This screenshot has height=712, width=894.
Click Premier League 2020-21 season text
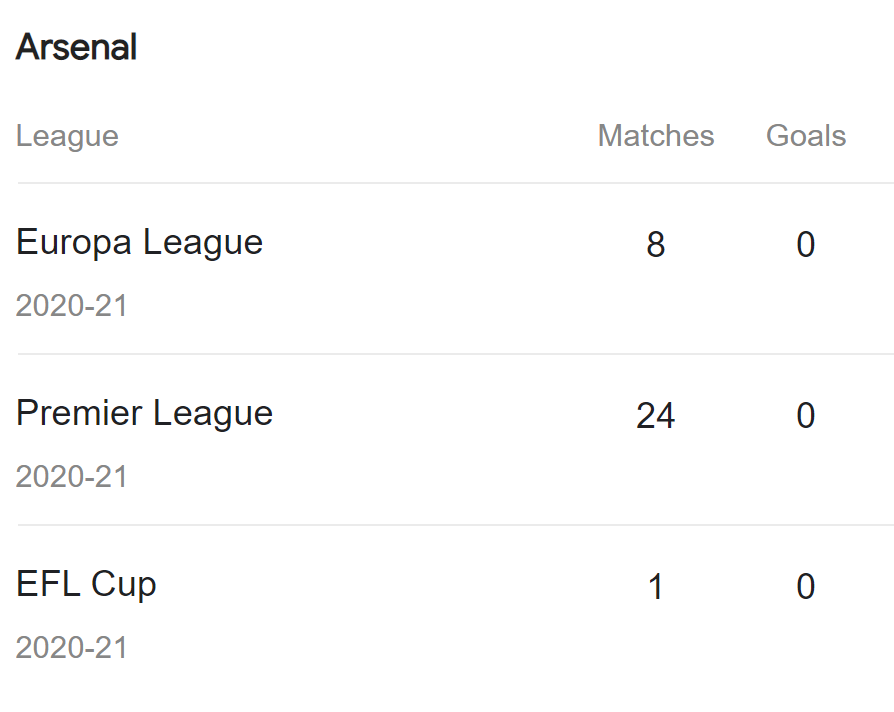(x=72, y=476)
